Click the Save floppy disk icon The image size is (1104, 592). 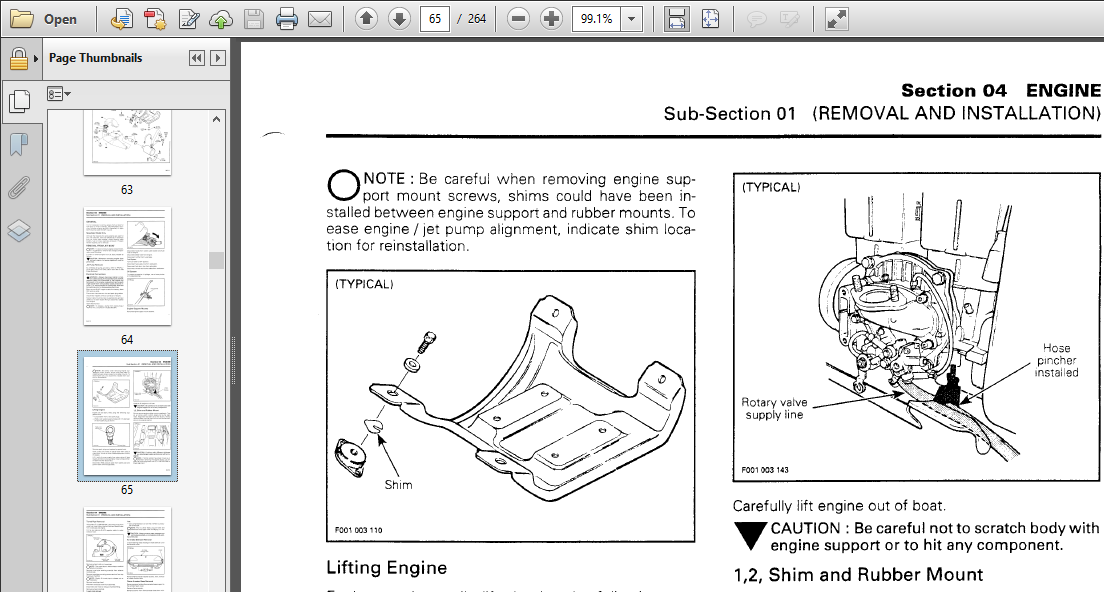[x=254, y=19]
